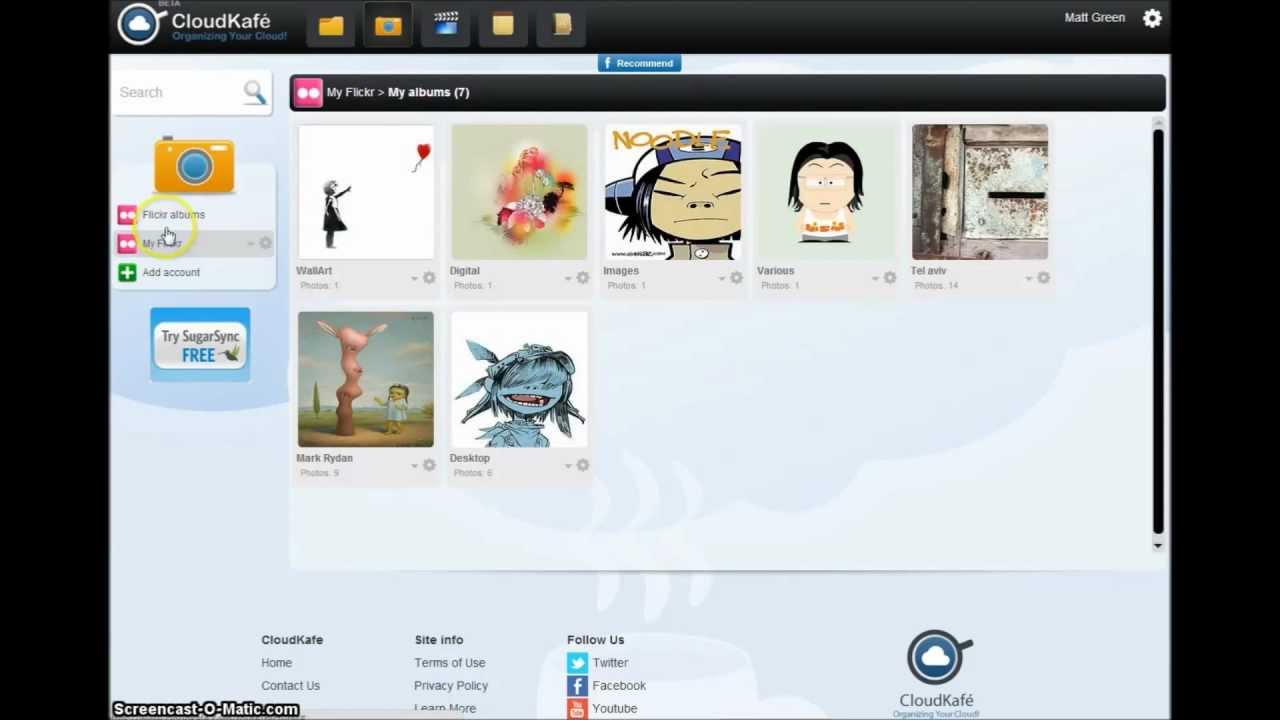This screenshot has height=720, width=1280.
Task: Click the large camera icon in sidebar
Action: tap(194, 165)
